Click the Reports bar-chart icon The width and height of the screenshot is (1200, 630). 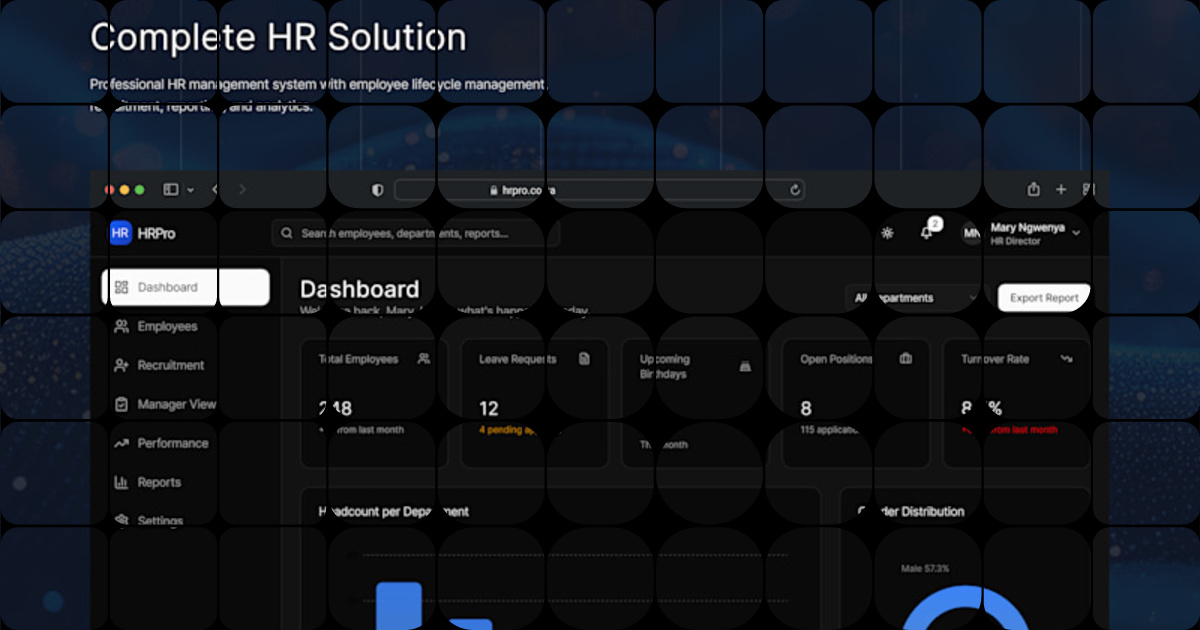121,482
